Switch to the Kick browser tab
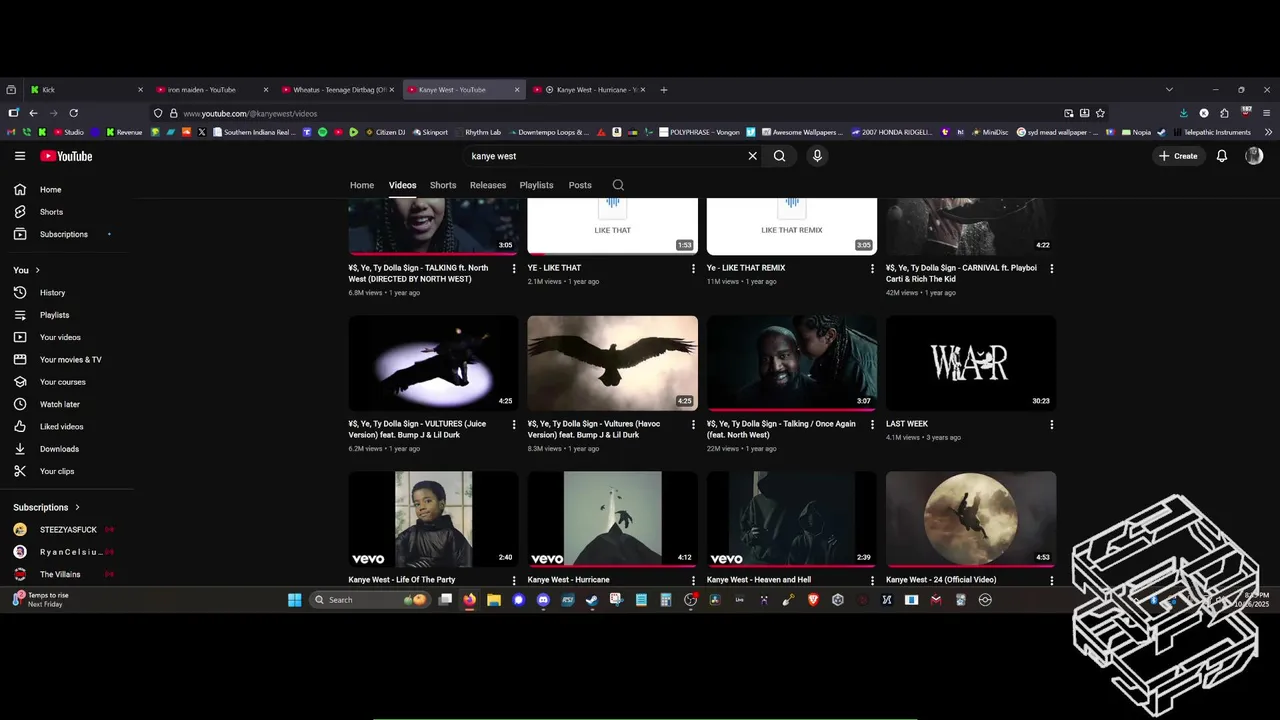The image size is (1280, 720). click(85, 90)
